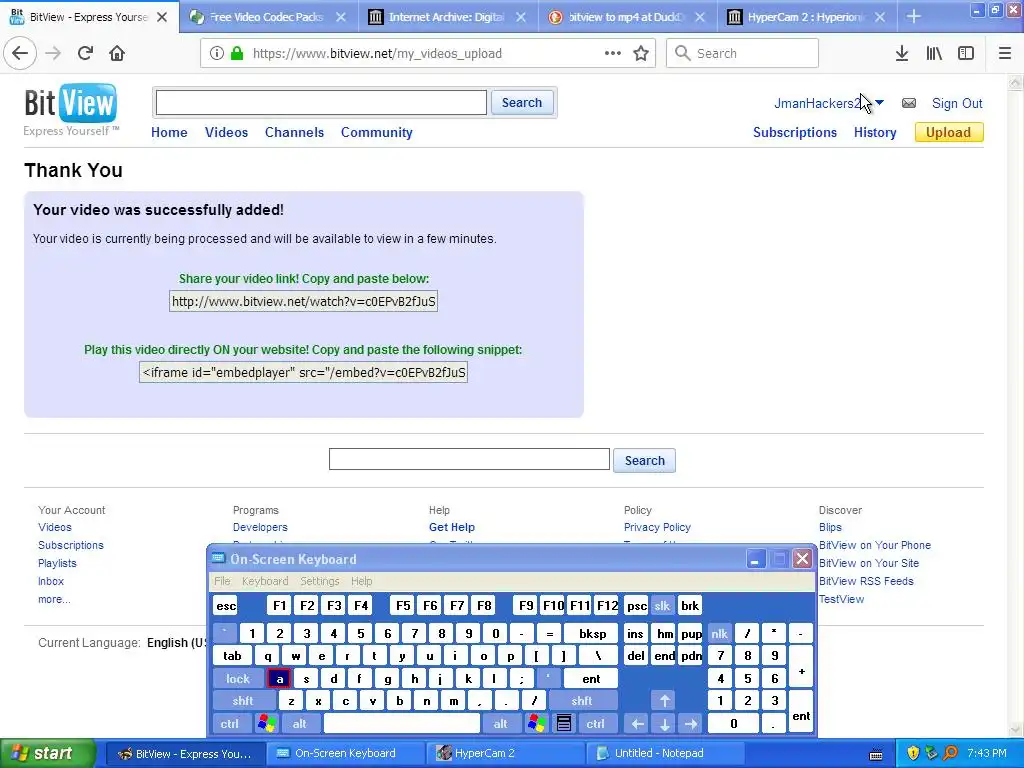Click the keyboard icon on the taskbar
Image resolution: width=1024 pixels, height=768 pixels.
tap(876, 755)
